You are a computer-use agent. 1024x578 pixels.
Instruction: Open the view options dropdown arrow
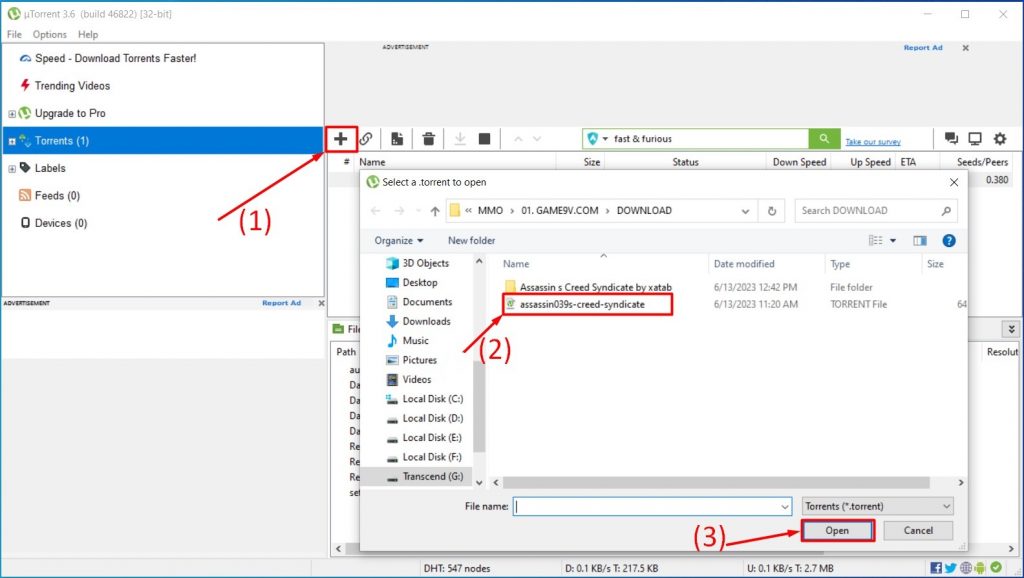[893, 240]
